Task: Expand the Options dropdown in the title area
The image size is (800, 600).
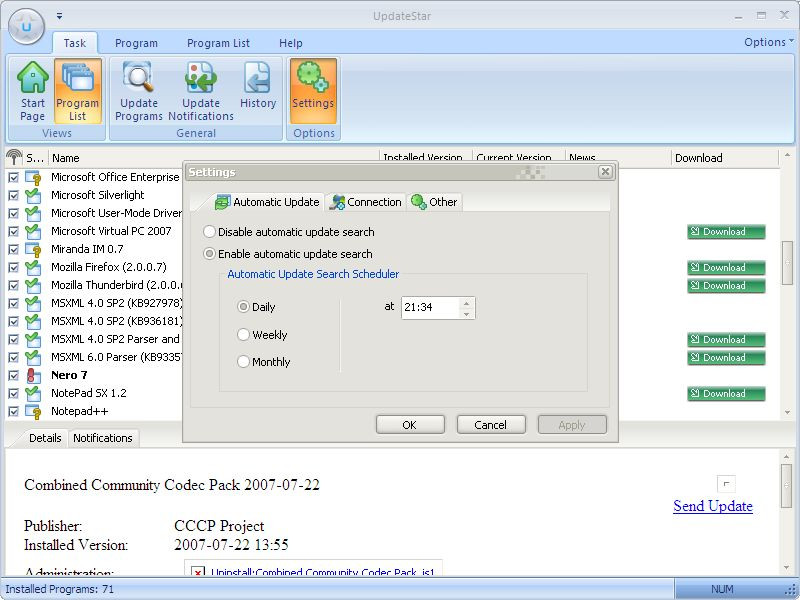Action: (x=769, y=42)
